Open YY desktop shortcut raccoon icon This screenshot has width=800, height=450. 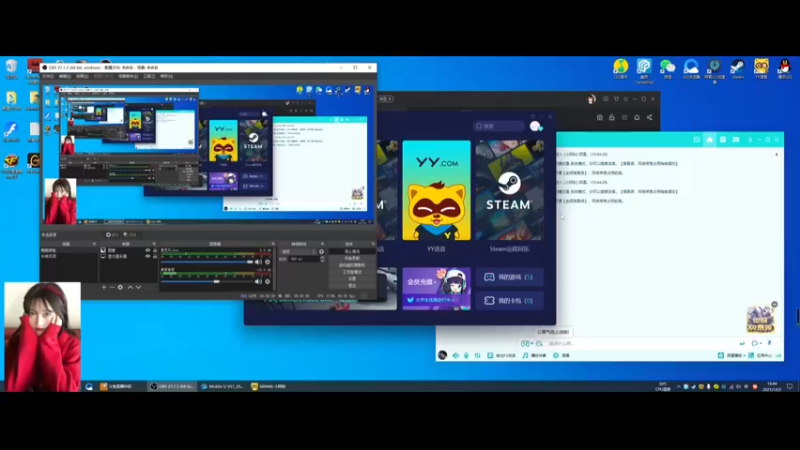[761, 69]
